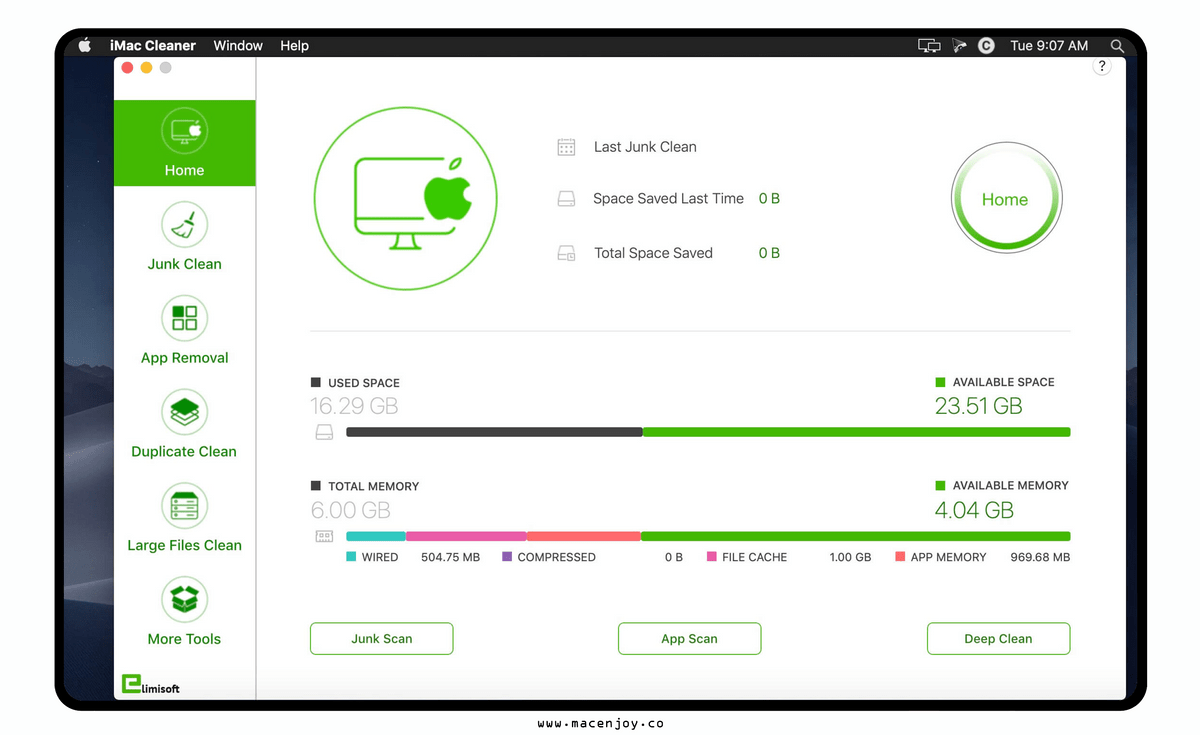Open the Window menu
The width and height of the screenshot is (1200, 735).
[238, 46]
